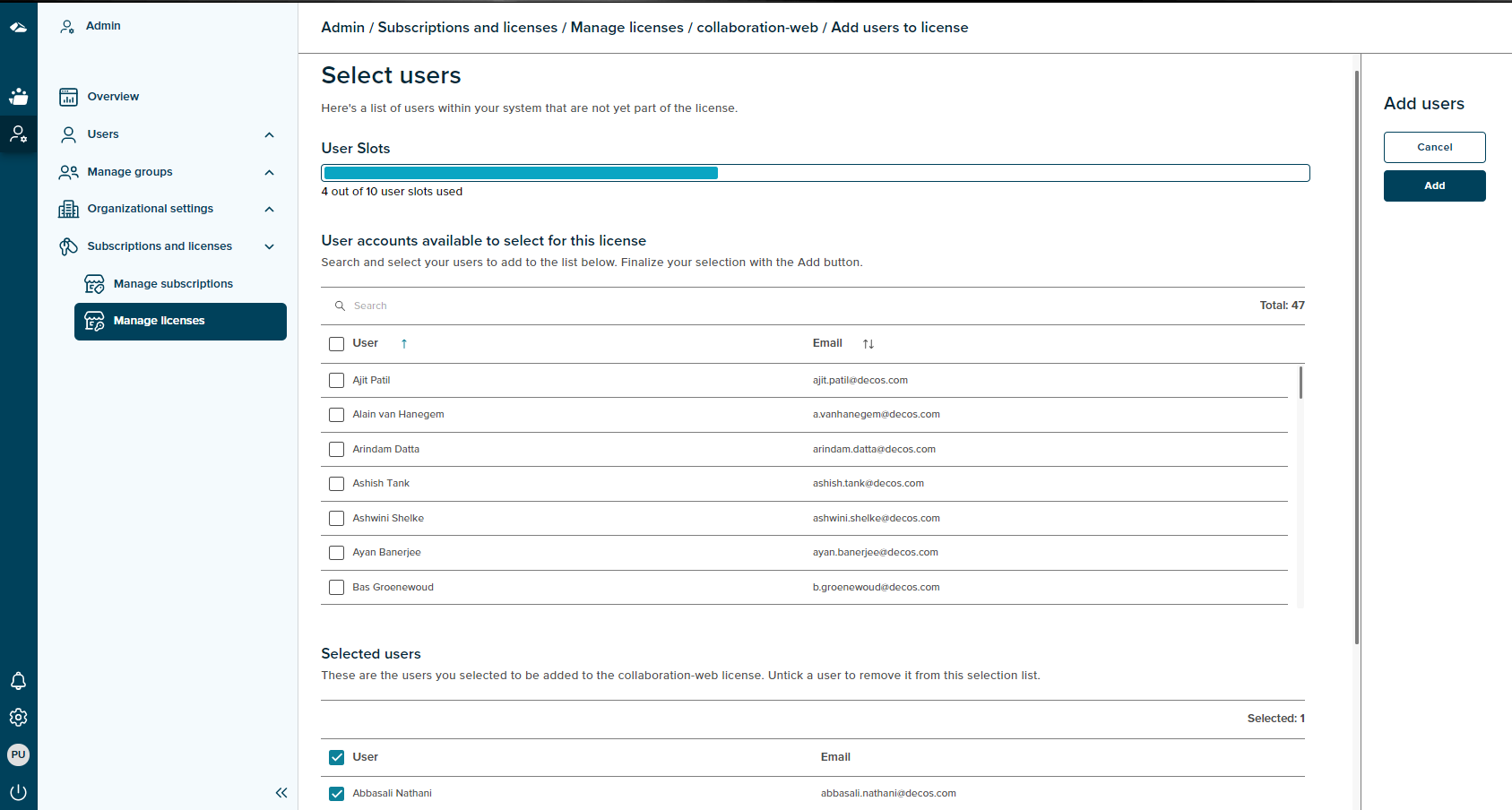The height and width of the screenshot is (810, 1512).
Task: Click the User Slots progress bar
Action: click(815, 173)
